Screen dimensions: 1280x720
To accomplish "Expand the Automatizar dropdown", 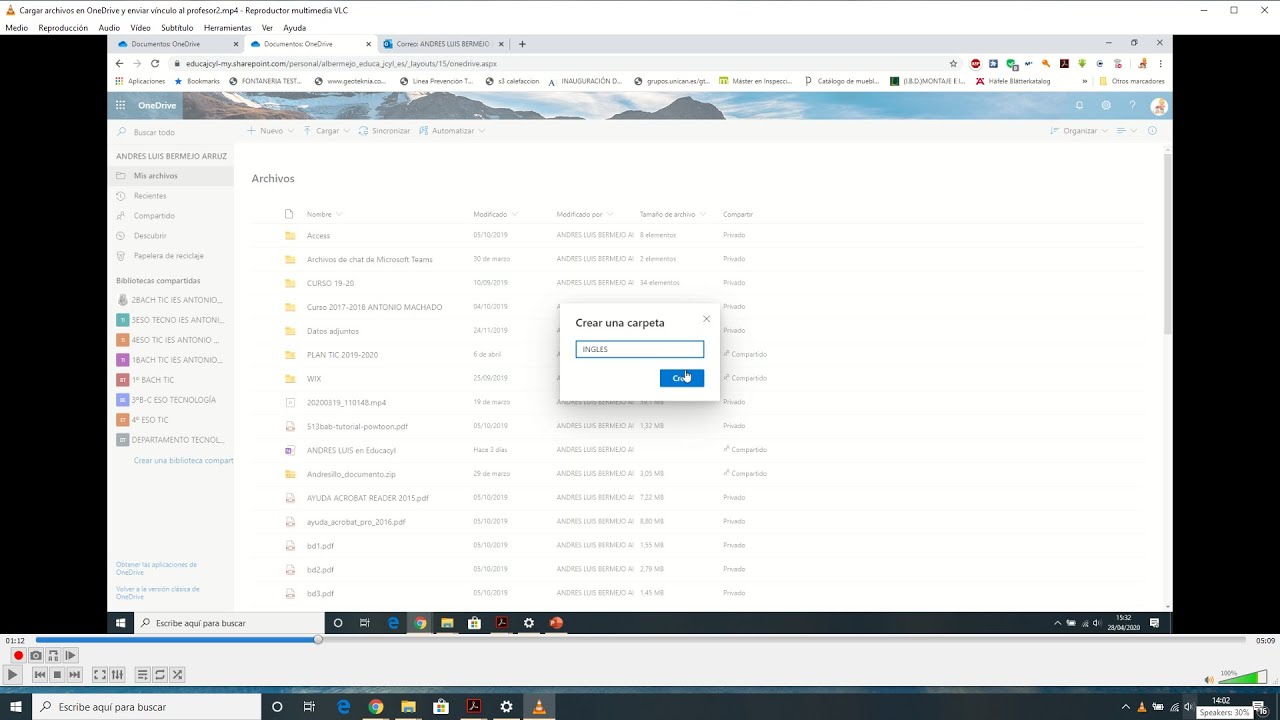I will (452, 131).
